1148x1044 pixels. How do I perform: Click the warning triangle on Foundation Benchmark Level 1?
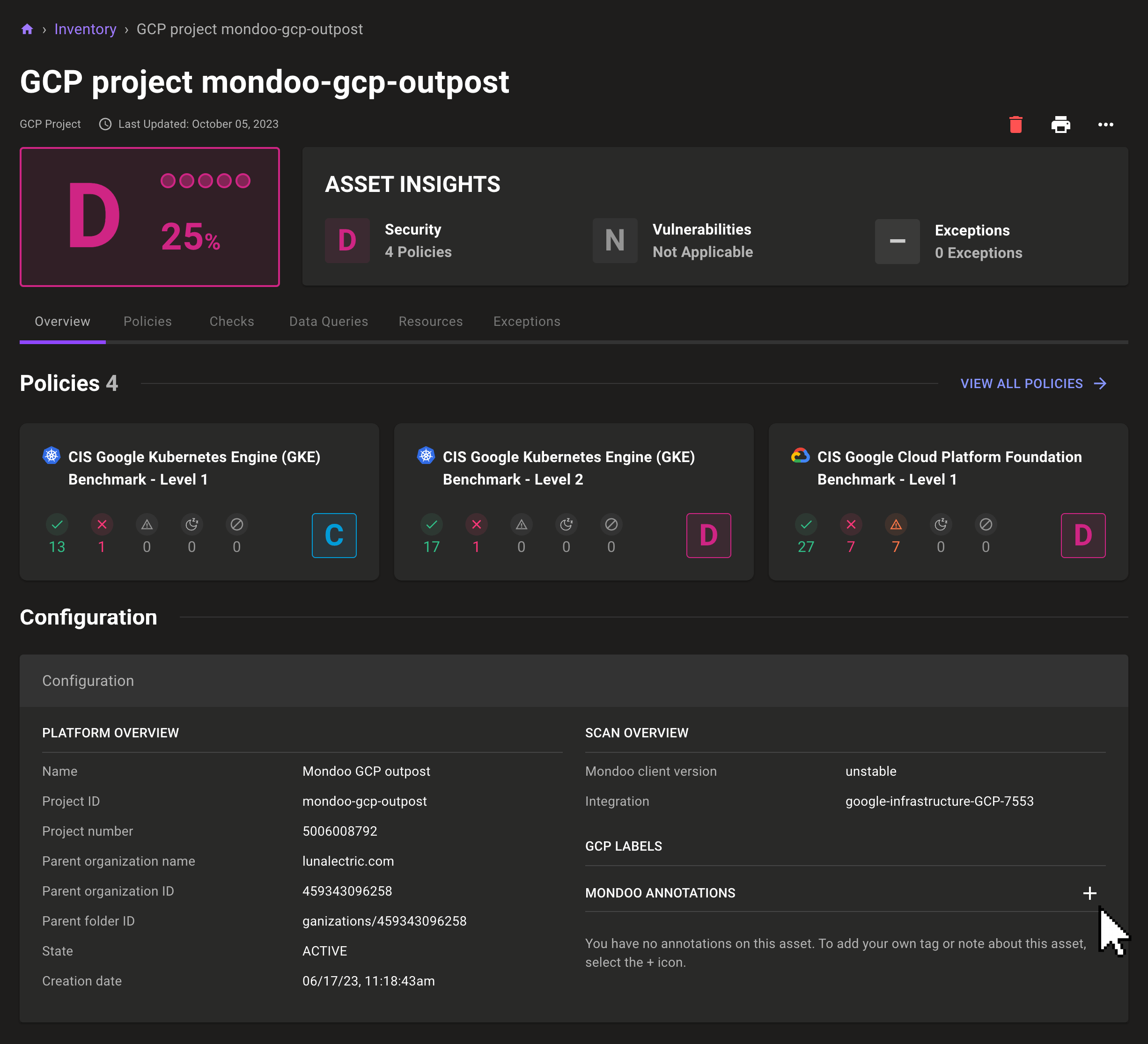click(x=896, y=524)
